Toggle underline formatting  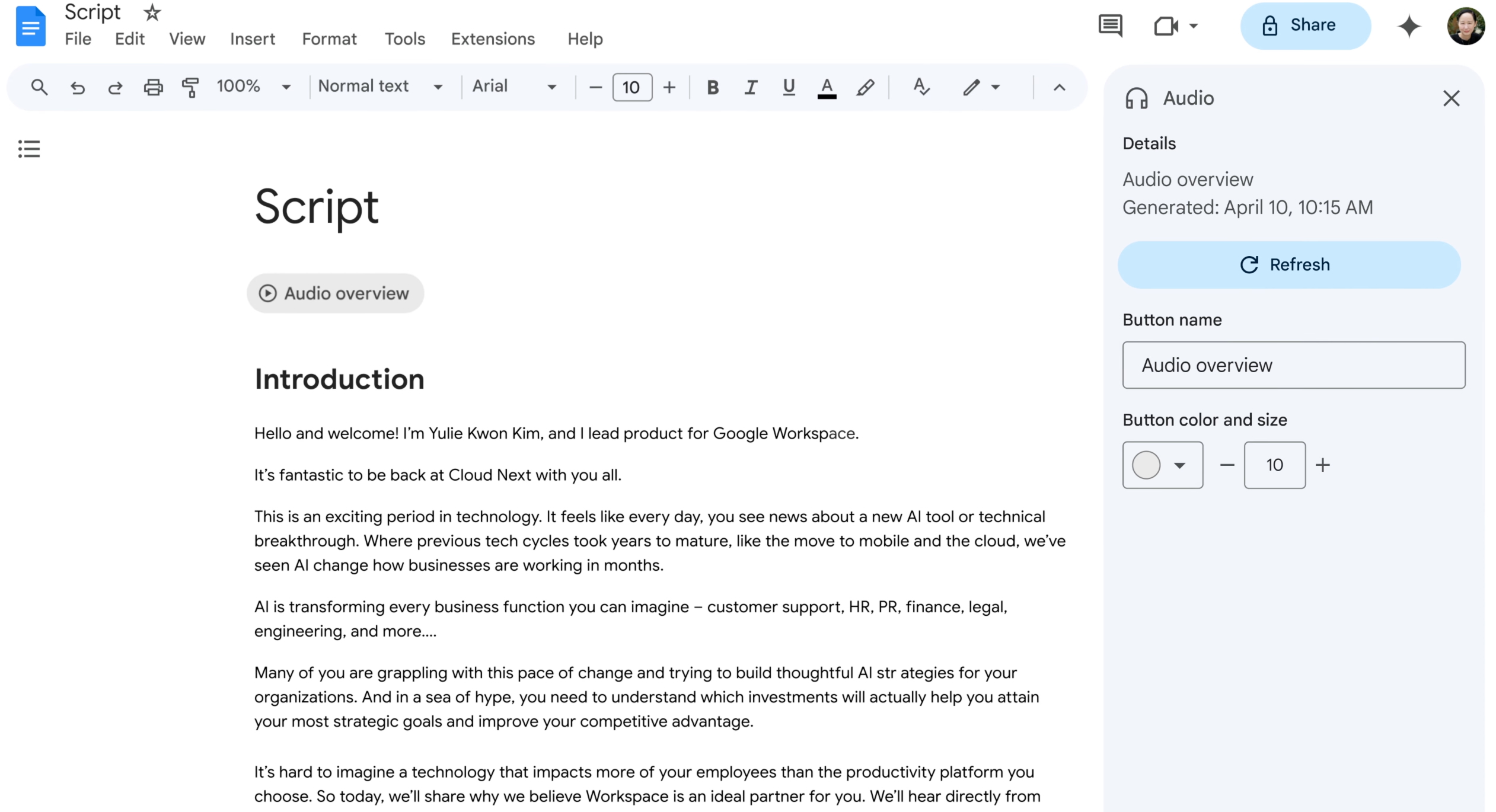(788, 87)
